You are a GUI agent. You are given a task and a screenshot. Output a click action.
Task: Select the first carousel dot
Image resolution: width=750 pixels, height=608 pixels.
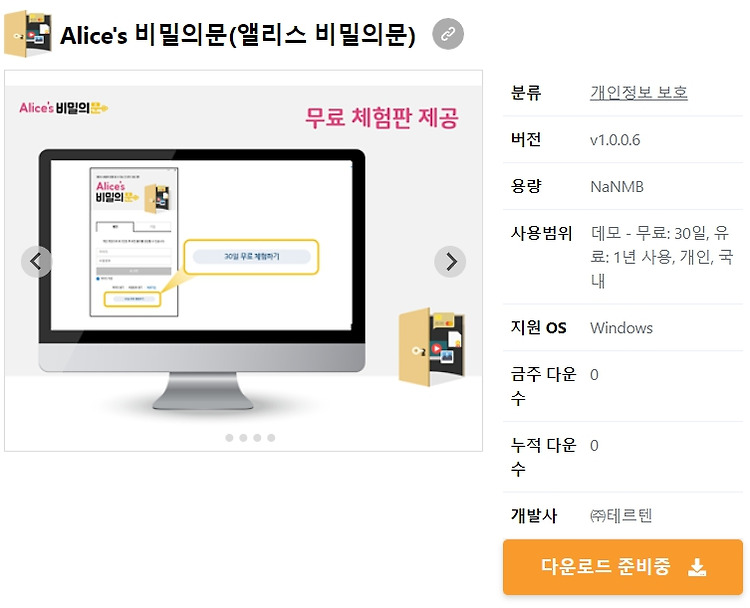point(229,438)
